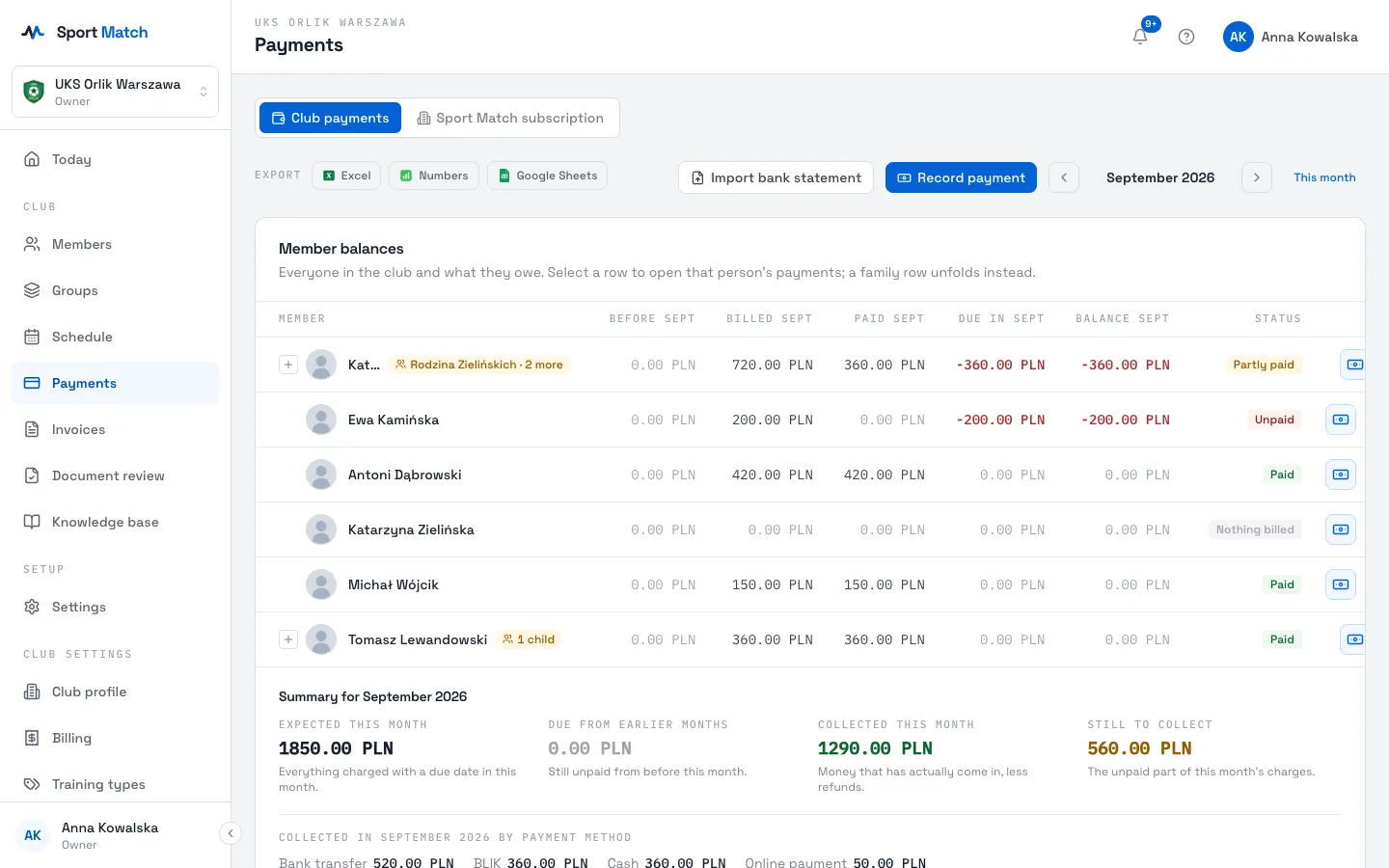Go to previous month arrow
Image resolution: width=1389 pixels, height=868 pixels.
click(x=1064, y=177)
